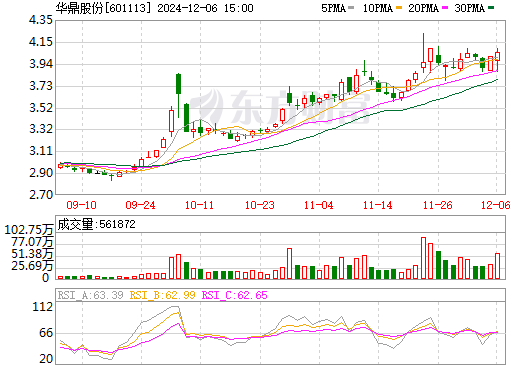
Task: Click the 25.69万 volume axis label
Action: coord(32,266)
